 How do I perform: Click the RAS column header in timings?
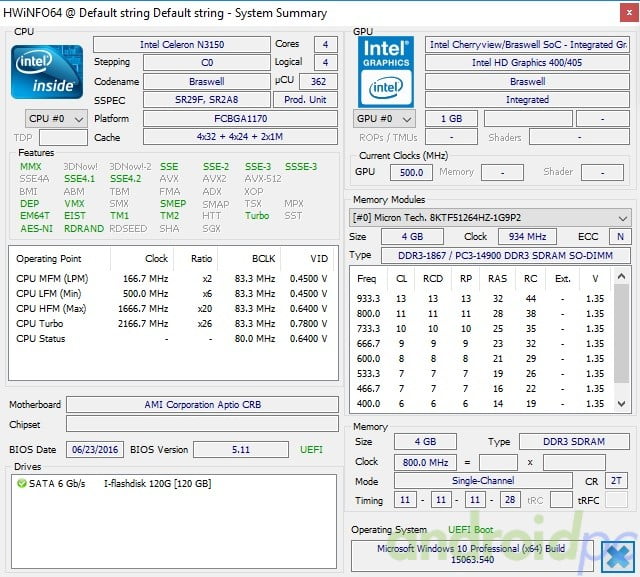[498, 278]
